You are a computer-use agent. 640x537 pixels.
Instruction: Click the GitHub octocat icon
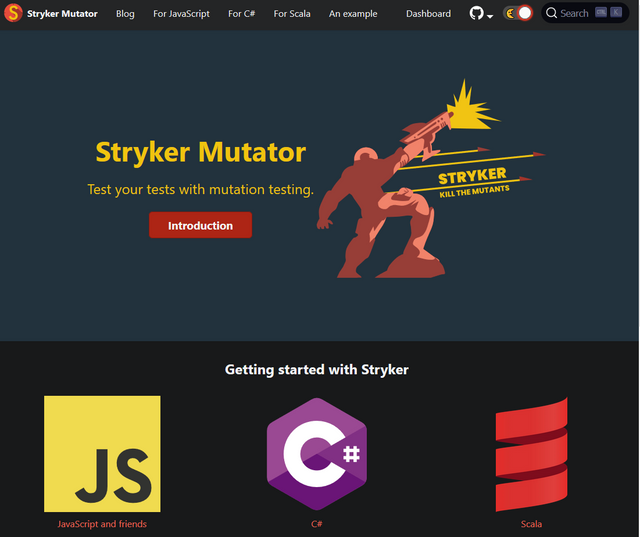pos(476,13)
